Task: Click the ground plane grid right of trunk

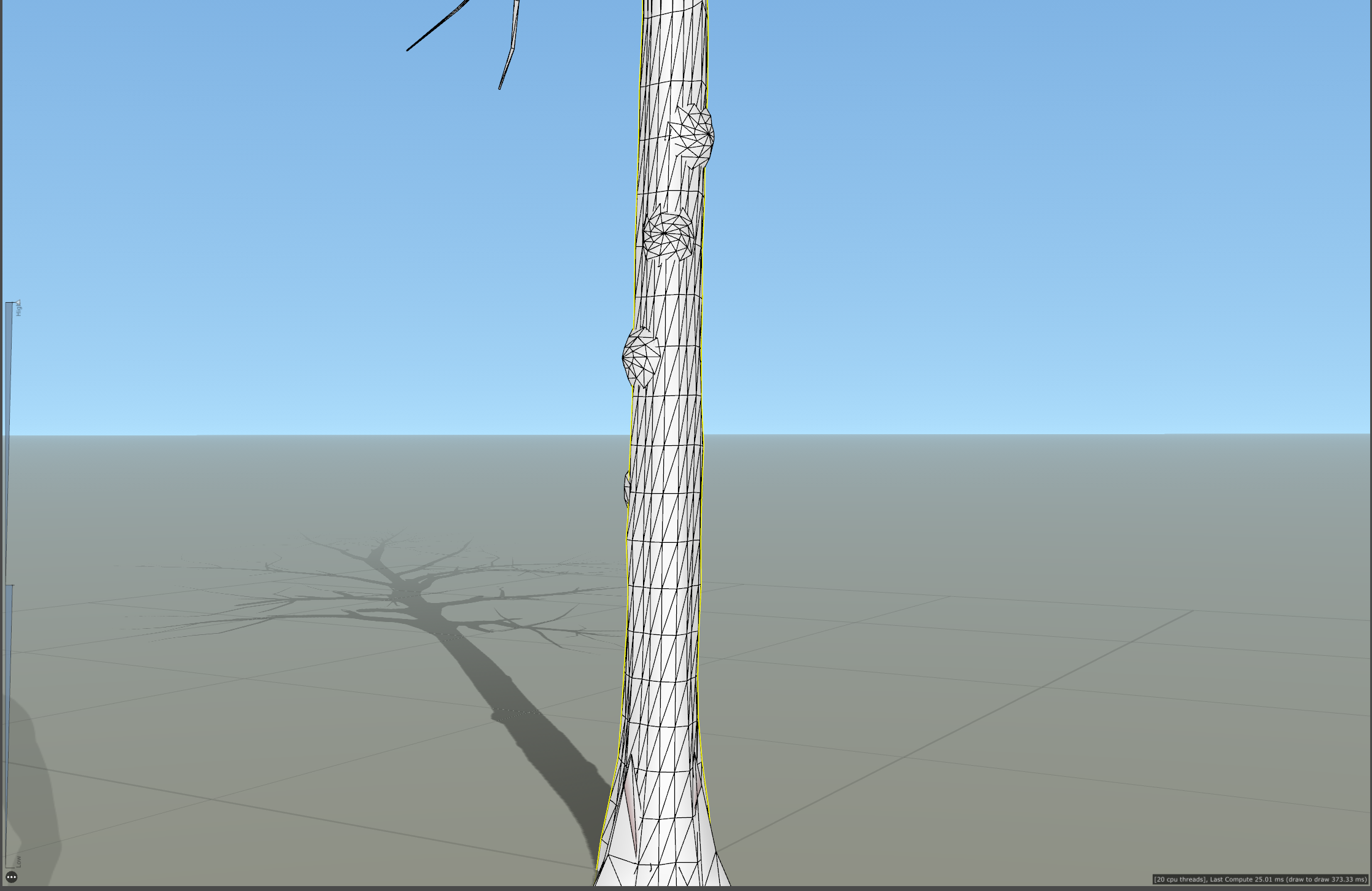Action: tap(983, 675)
